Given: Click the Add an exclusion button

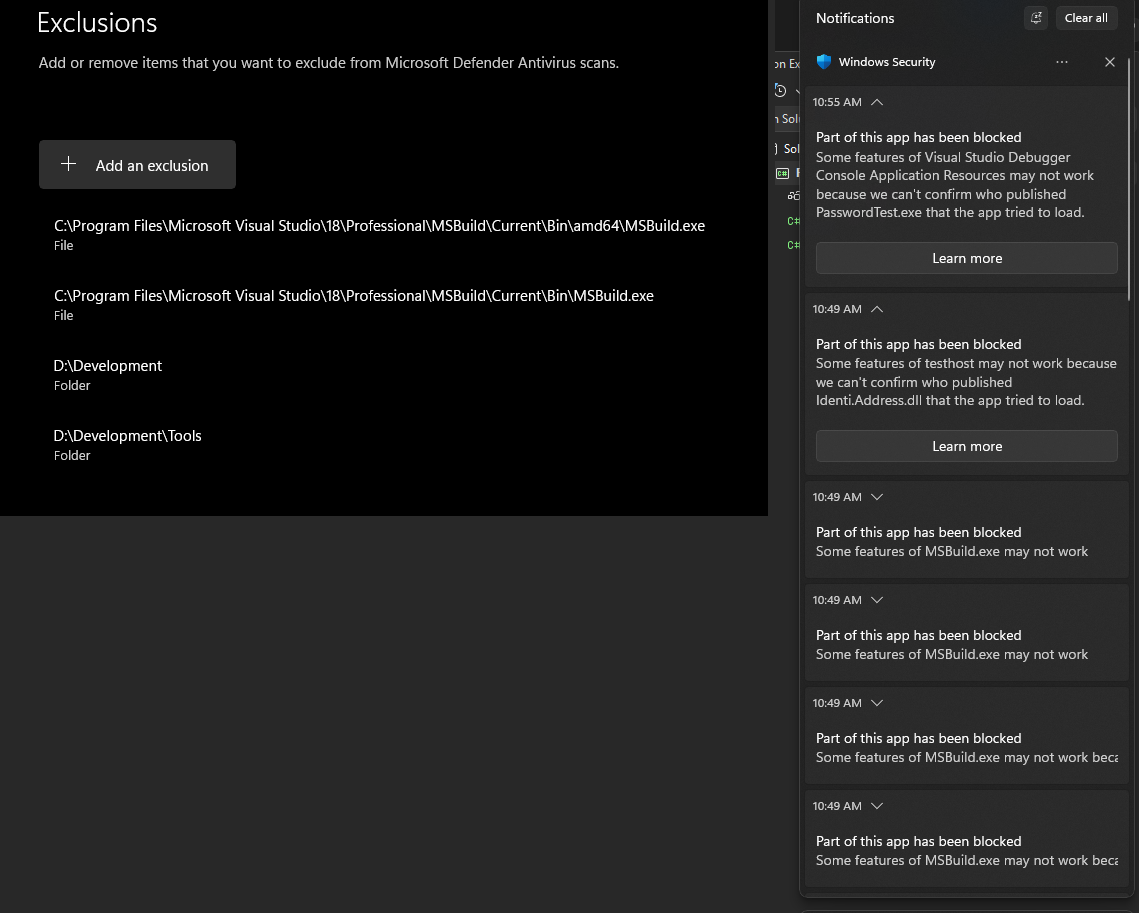Looking at the screenshot, I should tap(137, 165).
